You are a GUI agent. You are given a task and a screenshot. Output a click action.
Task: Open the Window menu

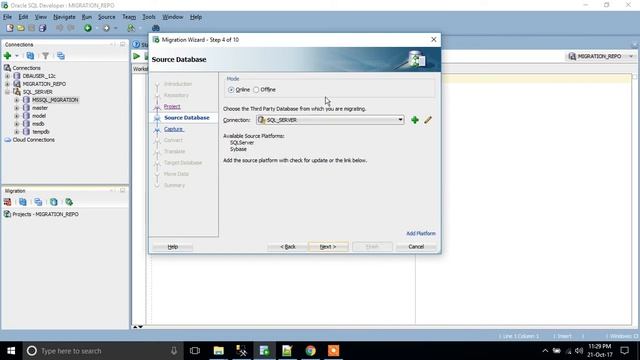[x=173, y=17]
